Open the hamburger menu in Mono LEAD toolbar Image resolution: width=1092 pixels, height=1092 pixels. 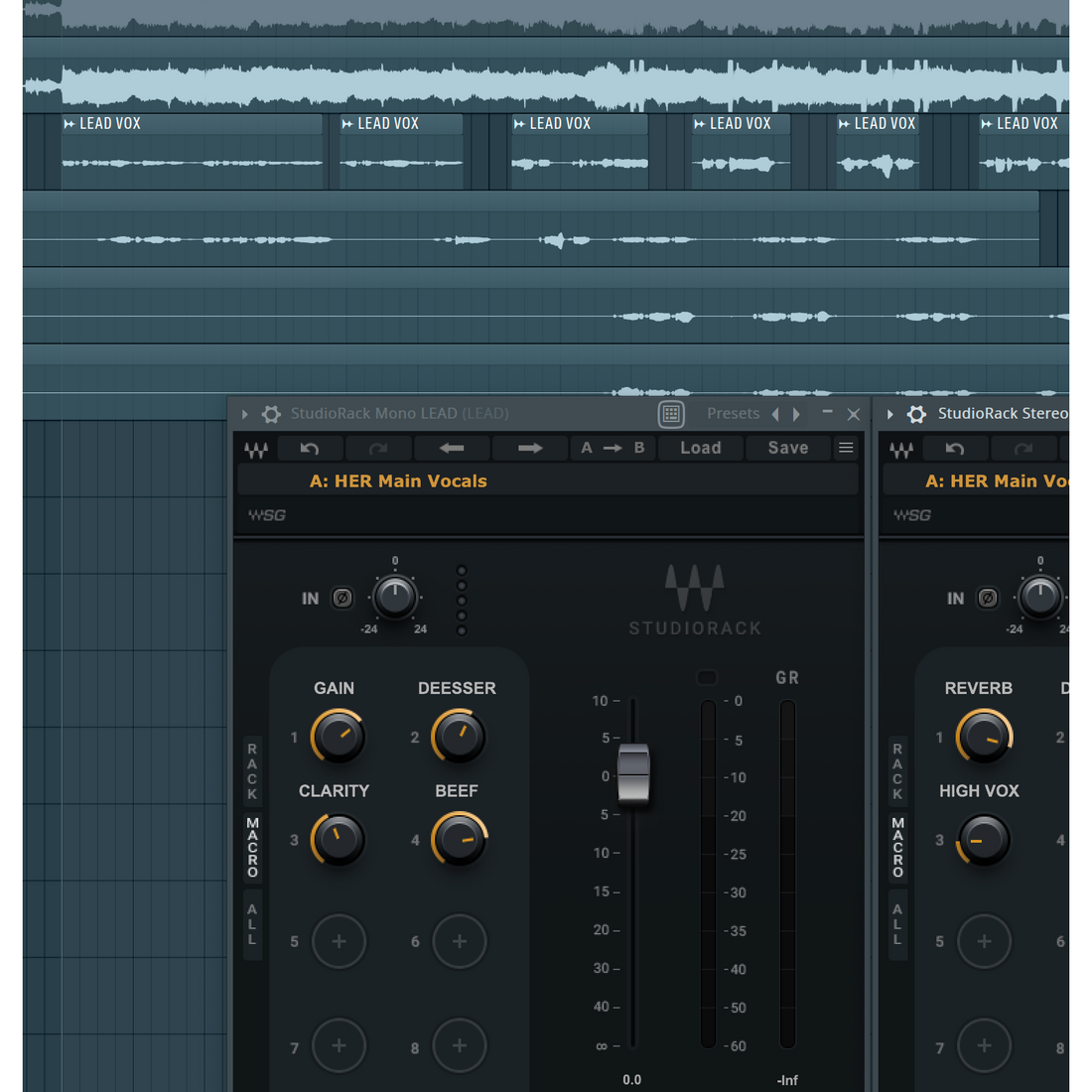[846, 448]
